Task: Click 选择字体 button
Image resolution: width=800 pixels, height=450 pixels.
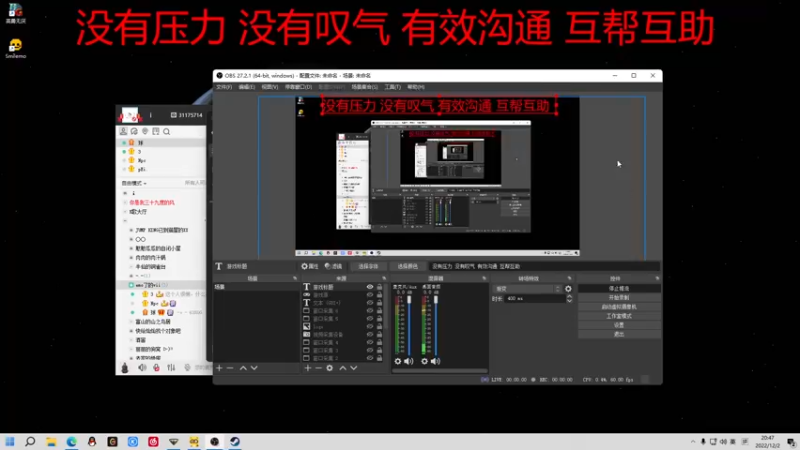Action: (368, 266)
